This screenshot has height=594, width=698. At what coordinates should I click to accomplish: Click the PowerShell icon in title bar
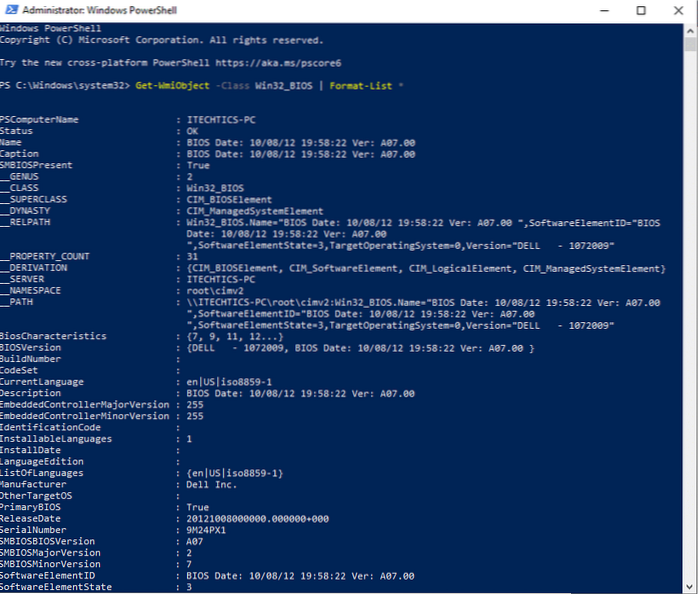click(12, 10)
